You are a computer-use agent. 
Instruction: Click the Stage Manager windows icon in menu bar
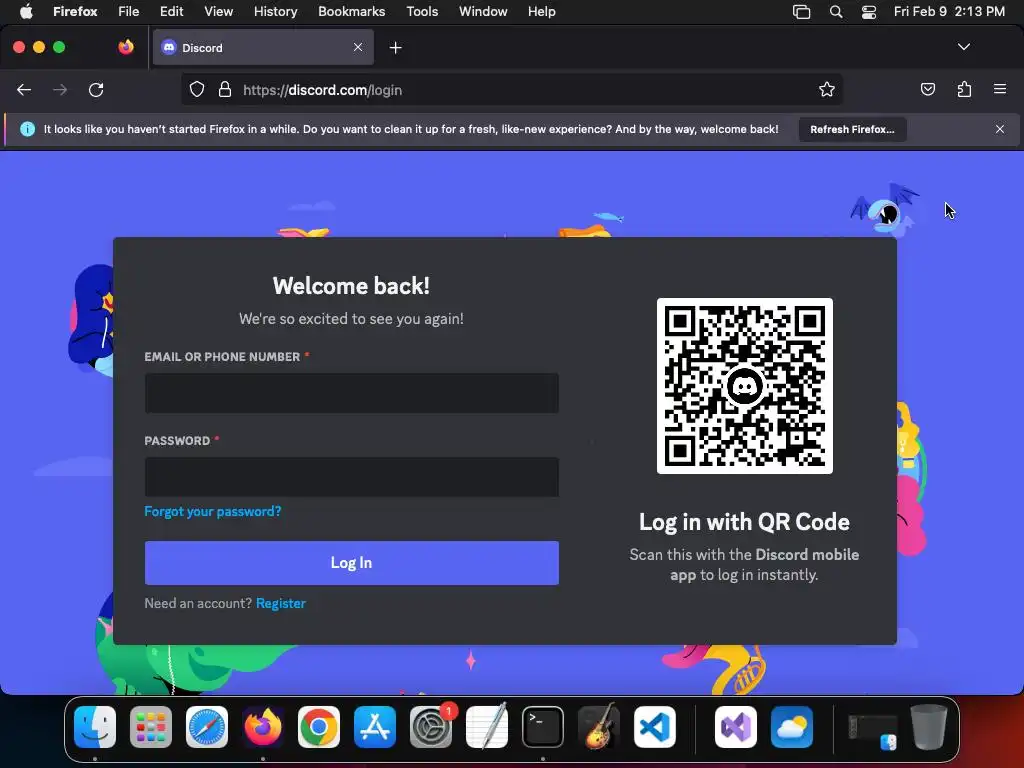(801, 12)
